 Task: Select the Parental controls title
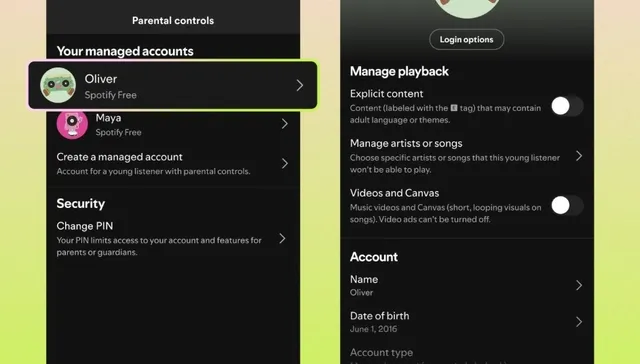(x=173, y=20)
